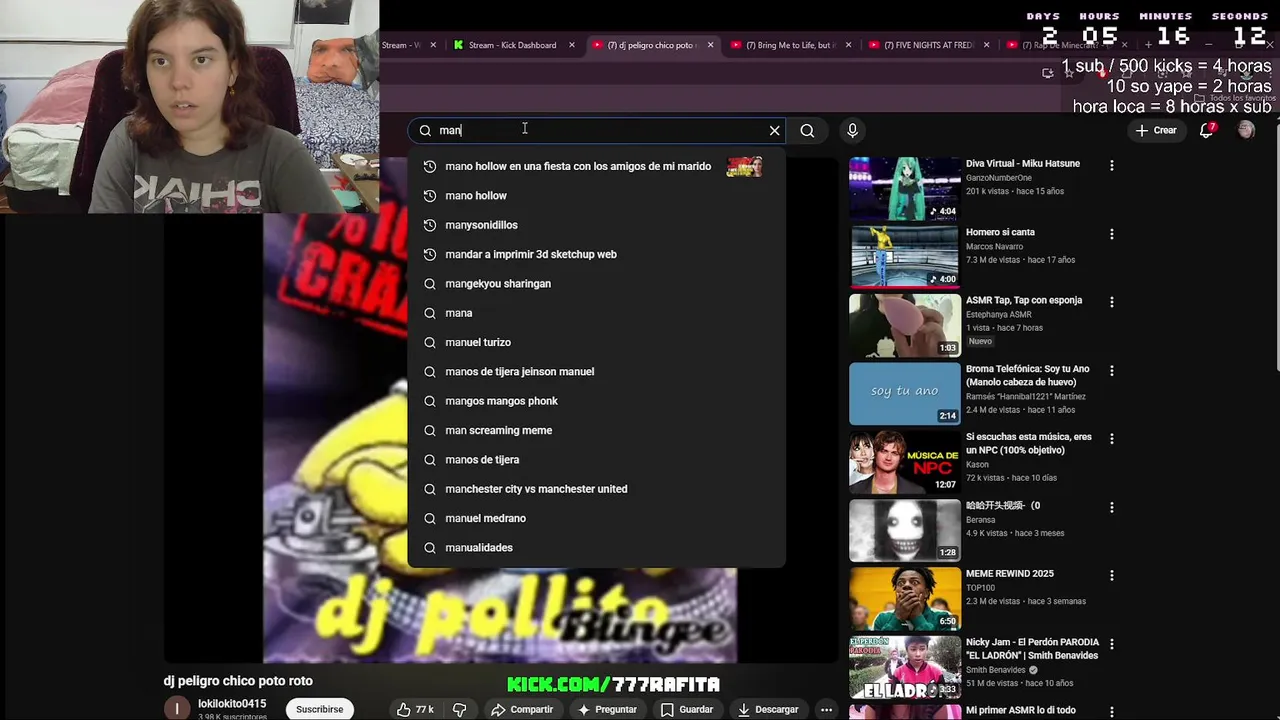Open the 'soy tu ano' video thumbnail

point(905,393)
